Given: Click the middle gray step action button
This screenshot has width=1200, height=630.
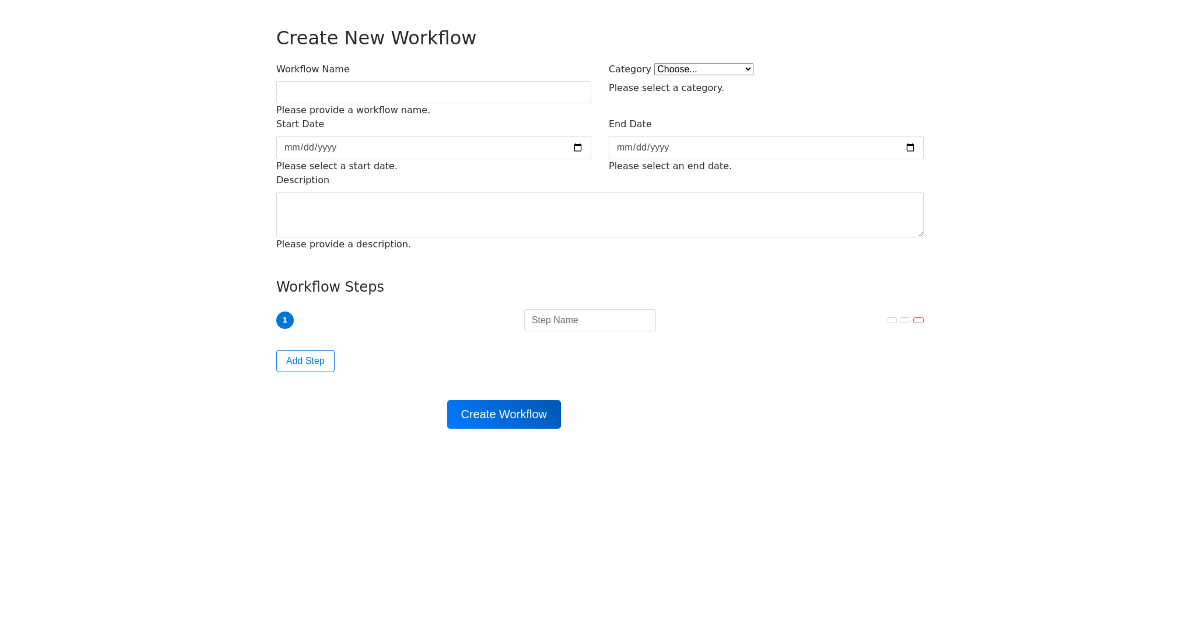Looking at the screenshot, I should tap(905, 320).
